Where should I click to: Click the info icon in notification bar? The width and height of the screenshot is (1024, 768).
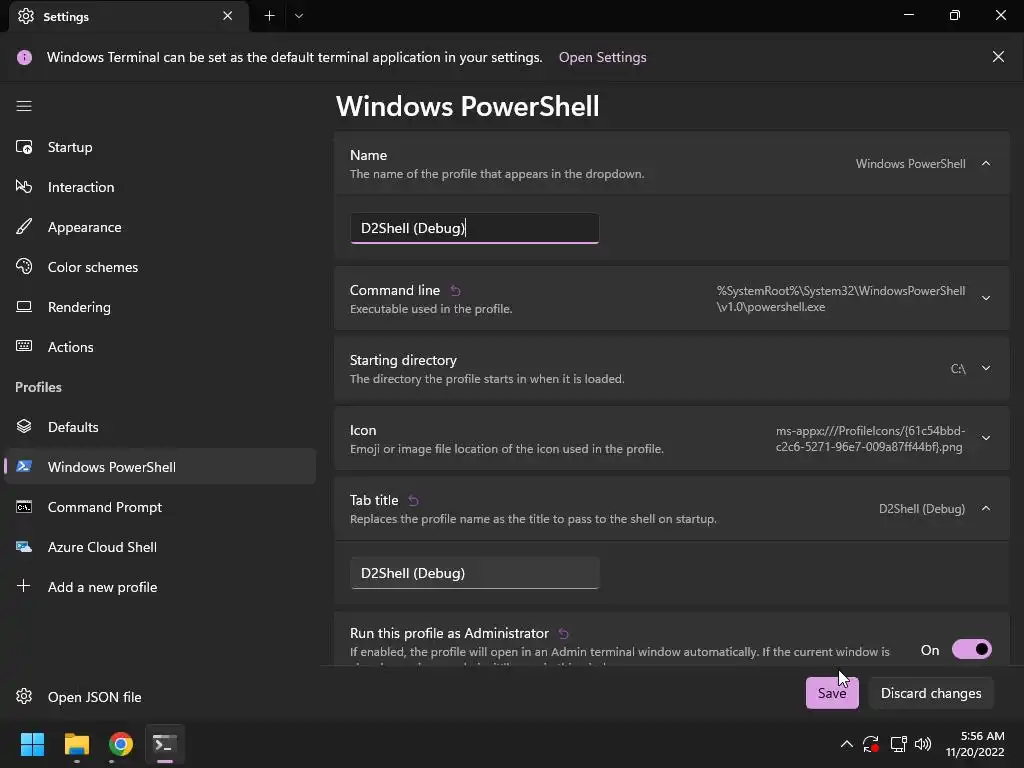click(x=24, y=57)
